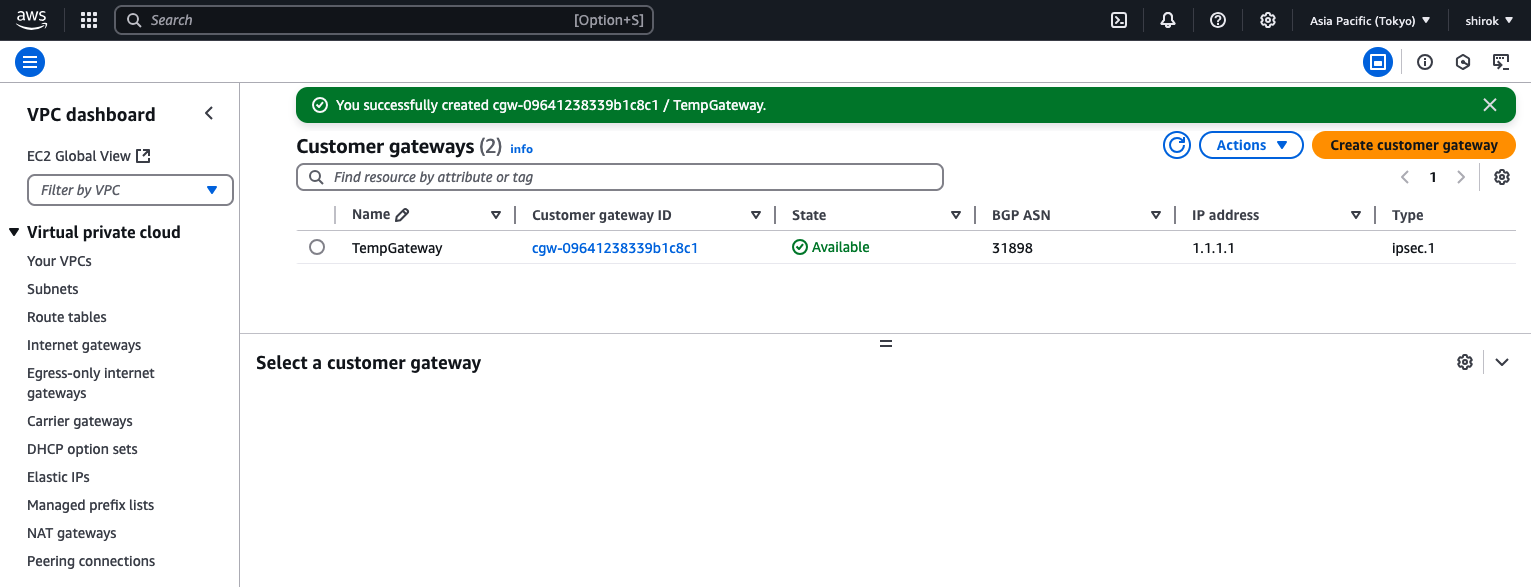The height and width of the screenshot is (587, 1531).
Task: Go to previous page arrow
Action: (x=1405, y=177)
